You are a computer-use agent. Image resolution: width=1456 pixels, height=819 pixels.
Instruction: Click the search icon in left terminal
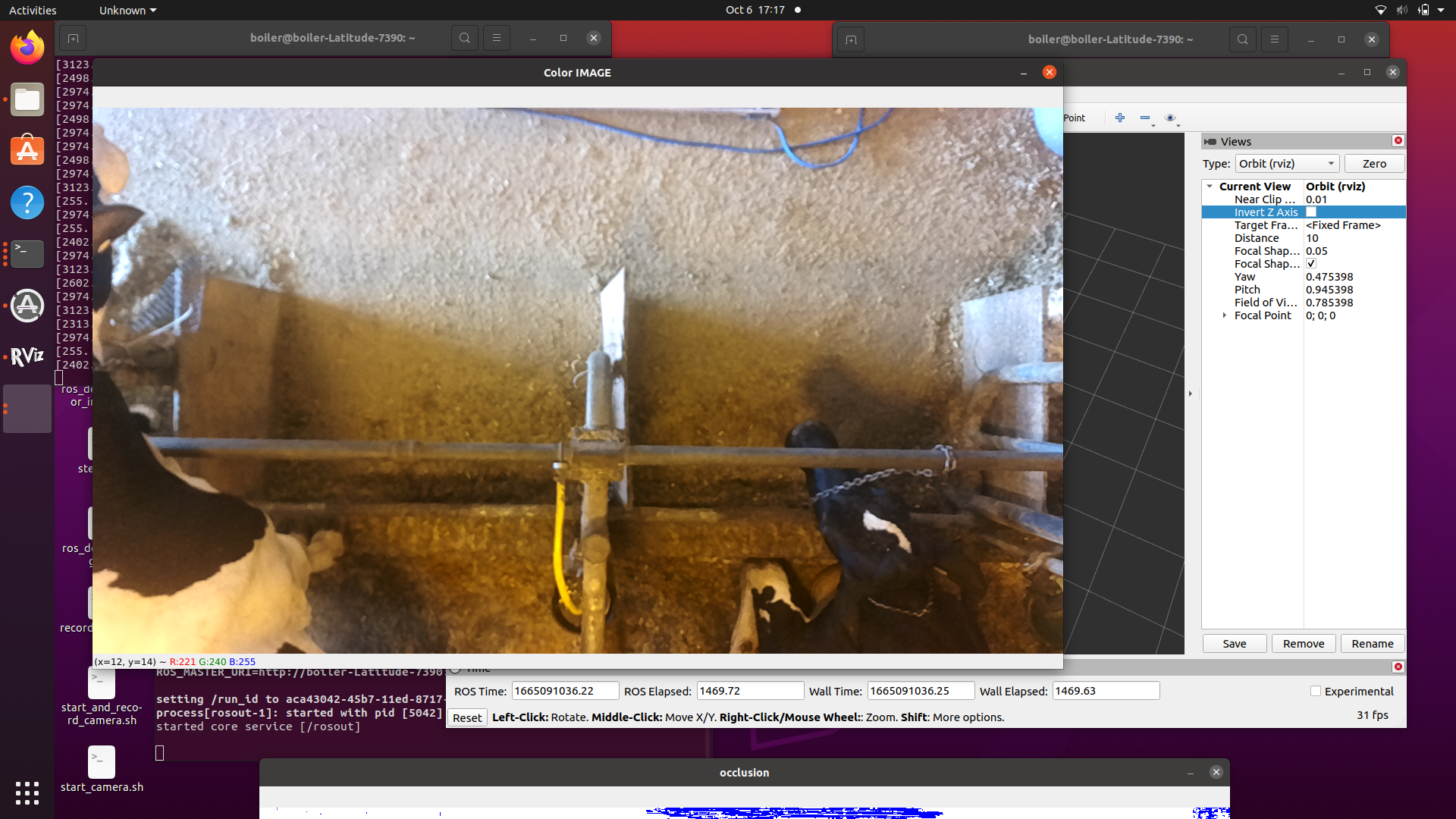click(x=465, y=38)
